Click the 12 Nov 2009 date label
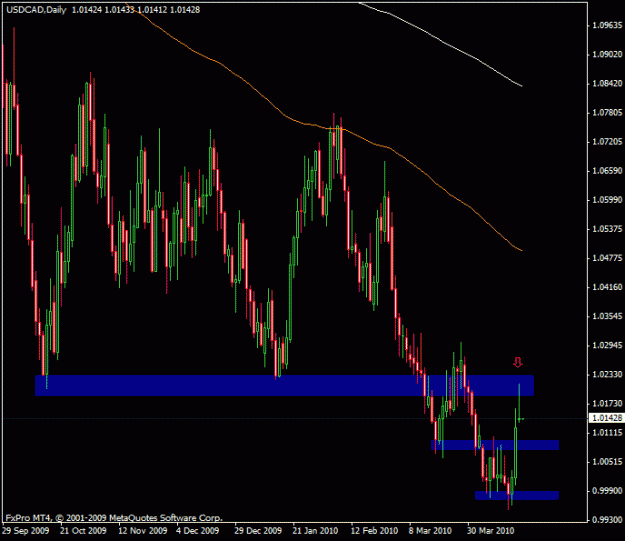 [x=143, y=531]
